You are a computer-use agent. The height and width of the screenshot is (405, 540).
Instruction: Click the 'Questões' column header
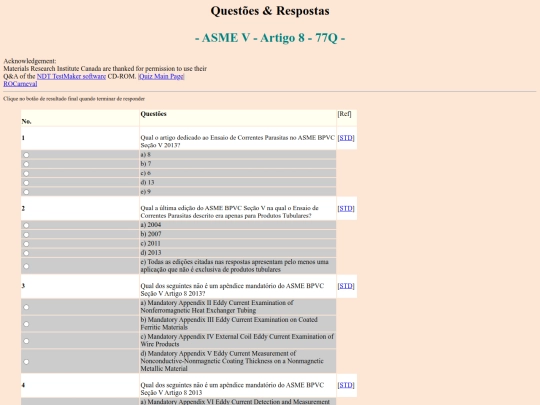click(x=154, y=114)
